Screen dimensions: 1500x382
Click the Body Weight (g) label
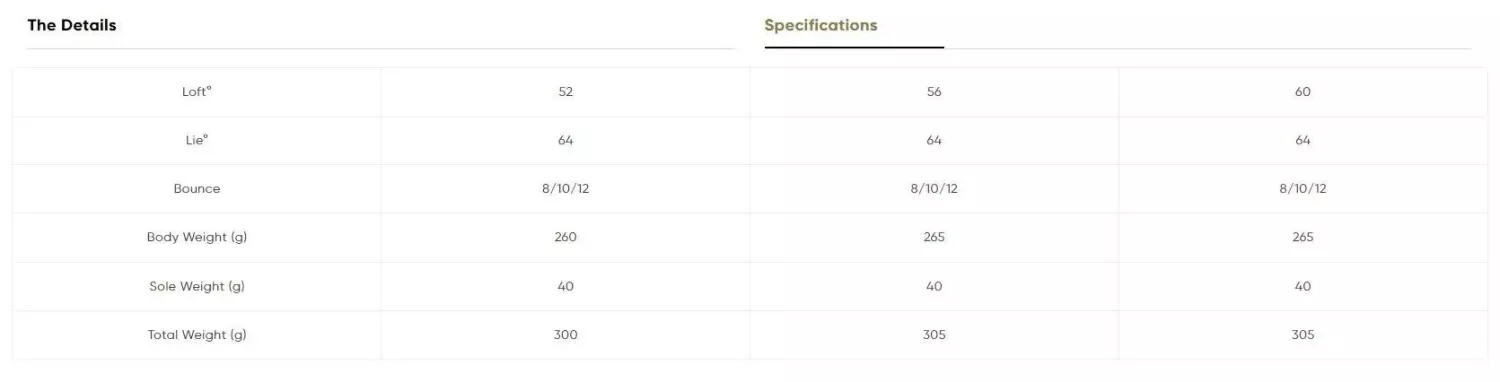197,237
